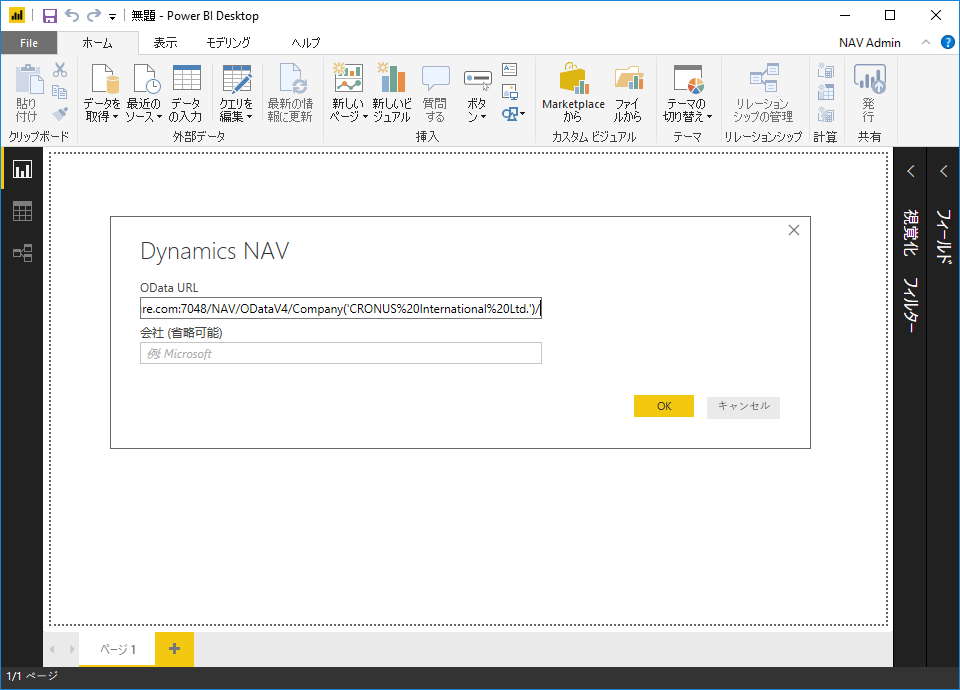Click New Quick Measure icon in 計算 group
The image size is (960, 690).
(825, 114)
